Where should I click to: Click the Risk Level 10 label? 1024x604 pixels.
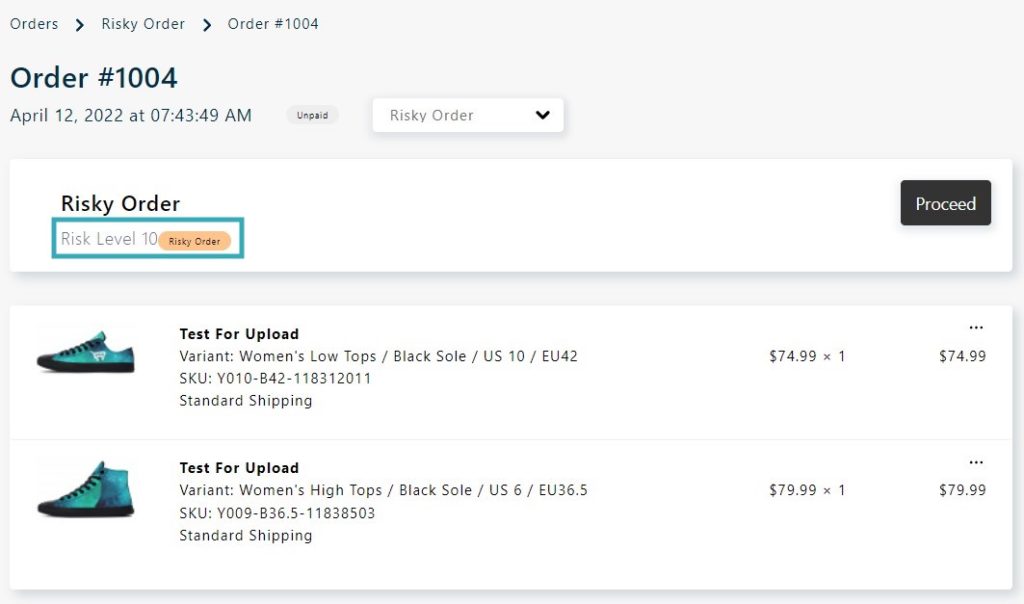click(109, 239)
